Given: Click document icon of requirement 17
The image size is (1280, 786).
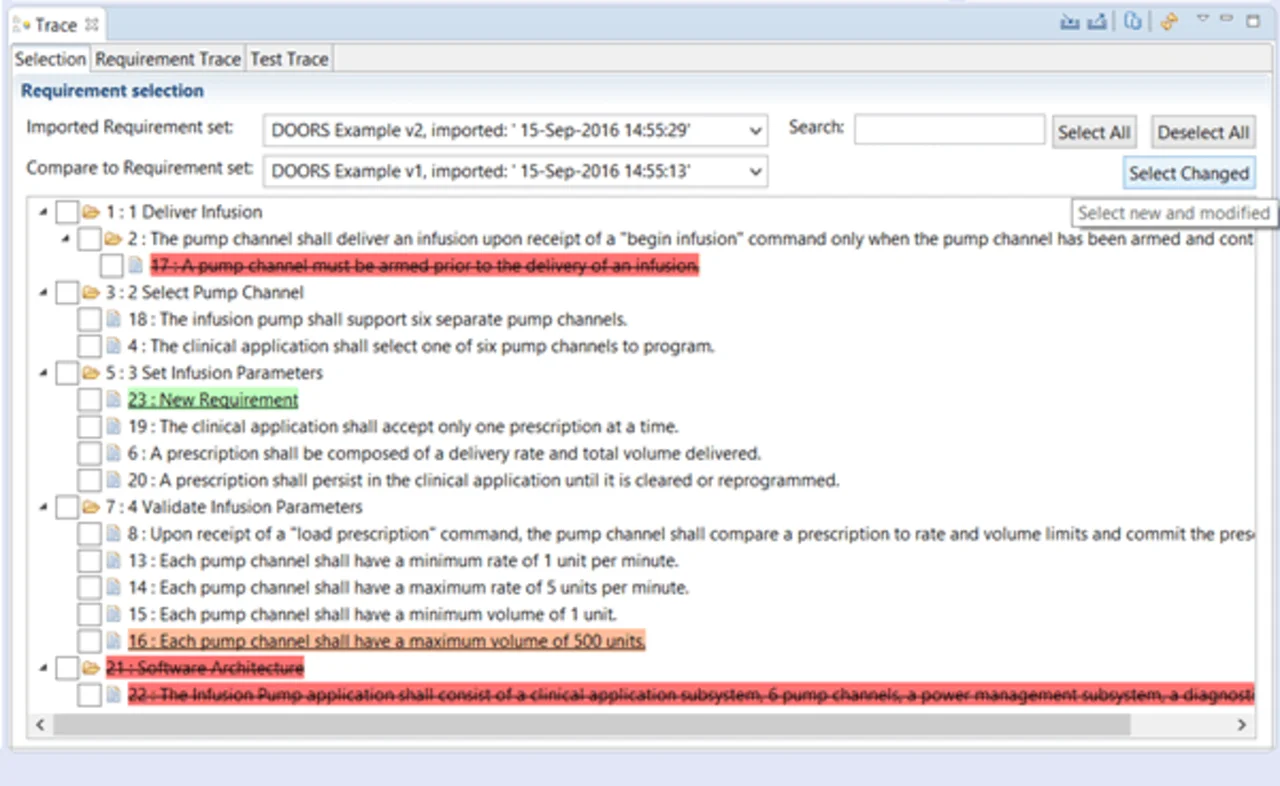Looking at the screenshot, I should pos(136,266).
